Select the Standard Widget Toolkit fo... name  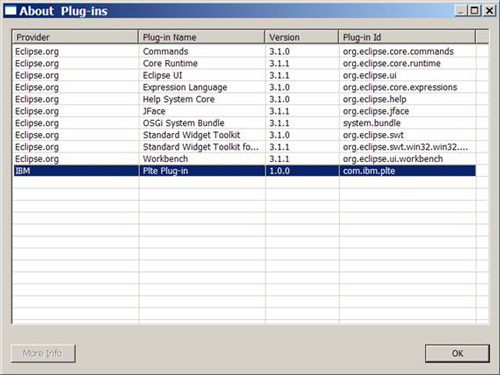click(201, 147)
